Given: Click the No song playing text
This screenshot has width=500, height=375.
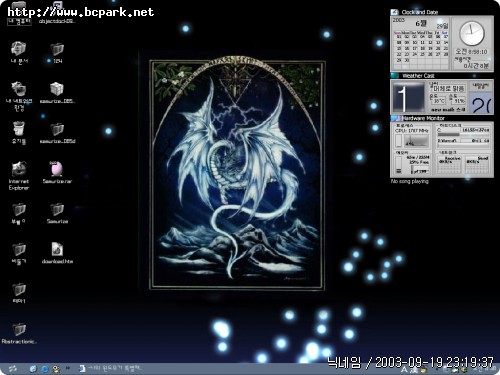Looking at the screenshot, I should point(410,182).
